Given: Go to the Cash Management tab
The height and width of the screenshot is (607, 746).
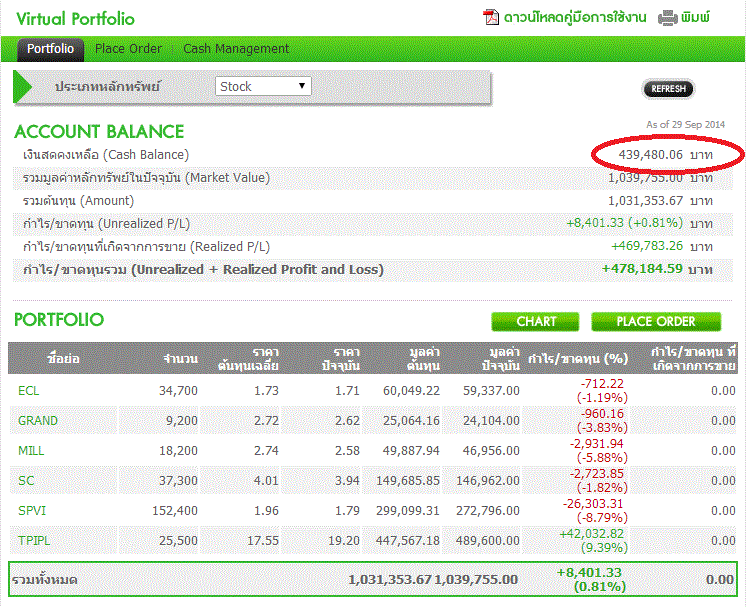Looking at the screenshot, I should click(236, 49).
